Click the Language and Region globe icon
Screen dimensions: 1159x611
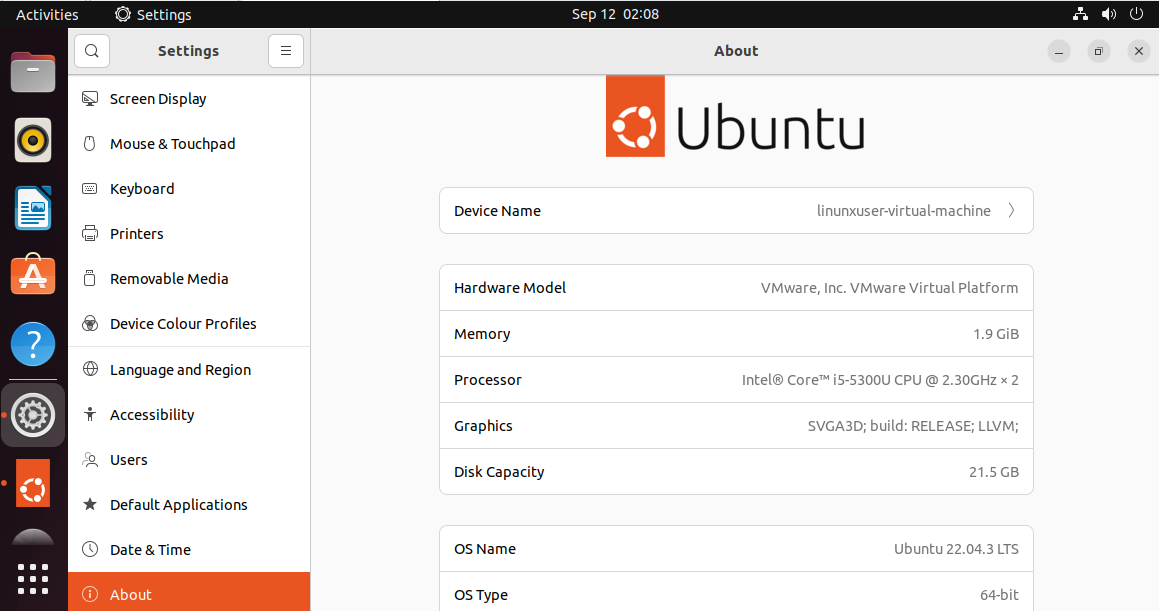[x=90, y=370]
